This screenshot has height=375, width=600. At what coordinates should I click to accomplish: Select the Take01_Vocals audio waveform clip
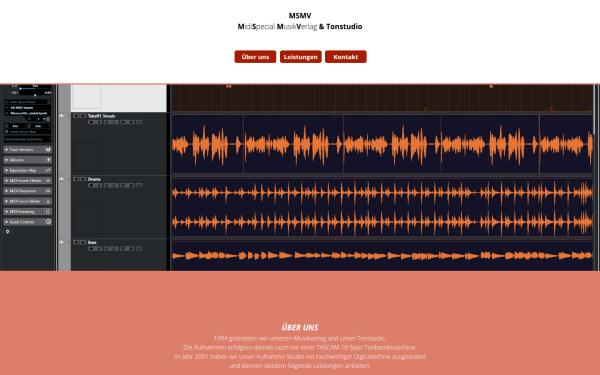click(x=383, y=144)
